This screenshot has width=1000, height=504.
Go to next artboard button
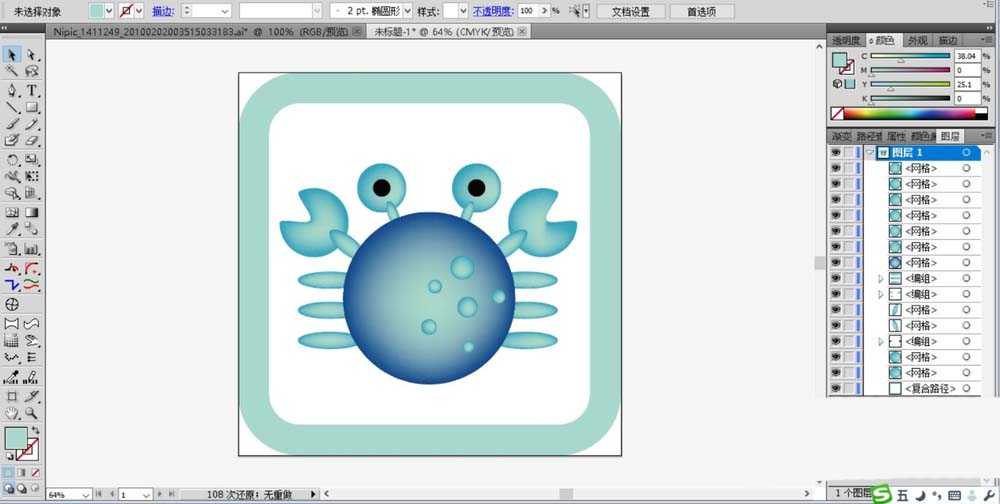coord(160,494)
